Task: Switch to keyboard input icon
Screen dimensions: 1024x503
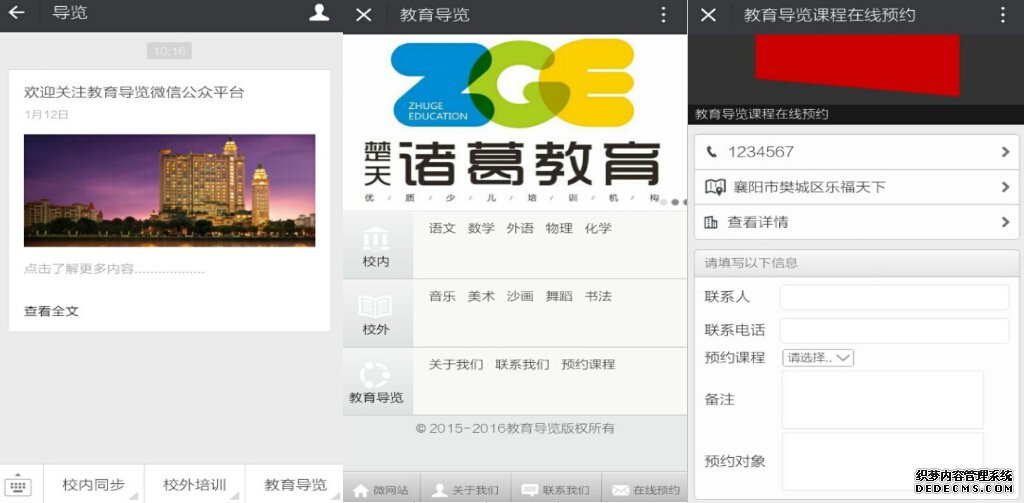Action: pyautogui.click(x=18, y=486)
